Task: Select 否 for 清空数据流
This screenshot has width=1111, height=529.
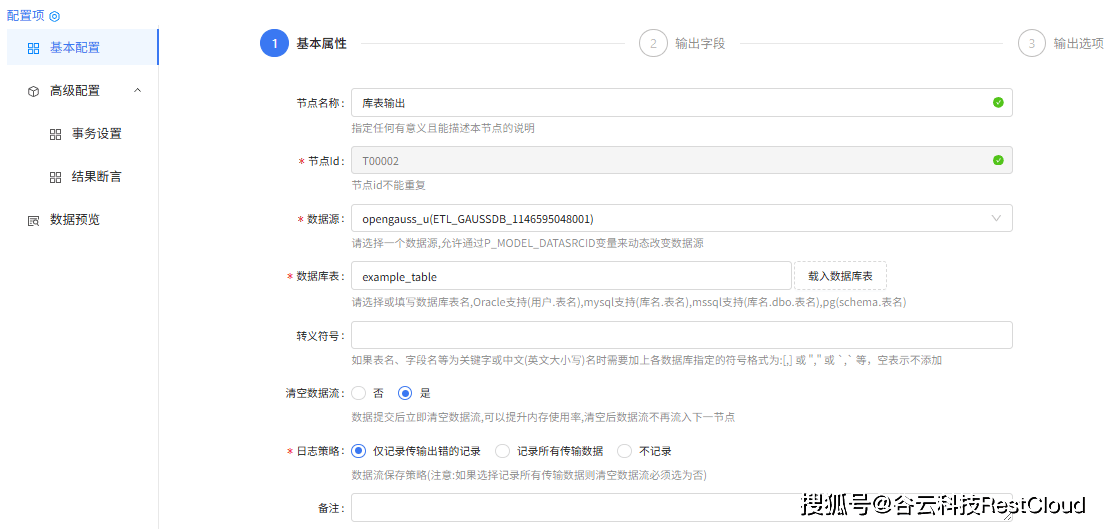Action: [x=359, y=393]
